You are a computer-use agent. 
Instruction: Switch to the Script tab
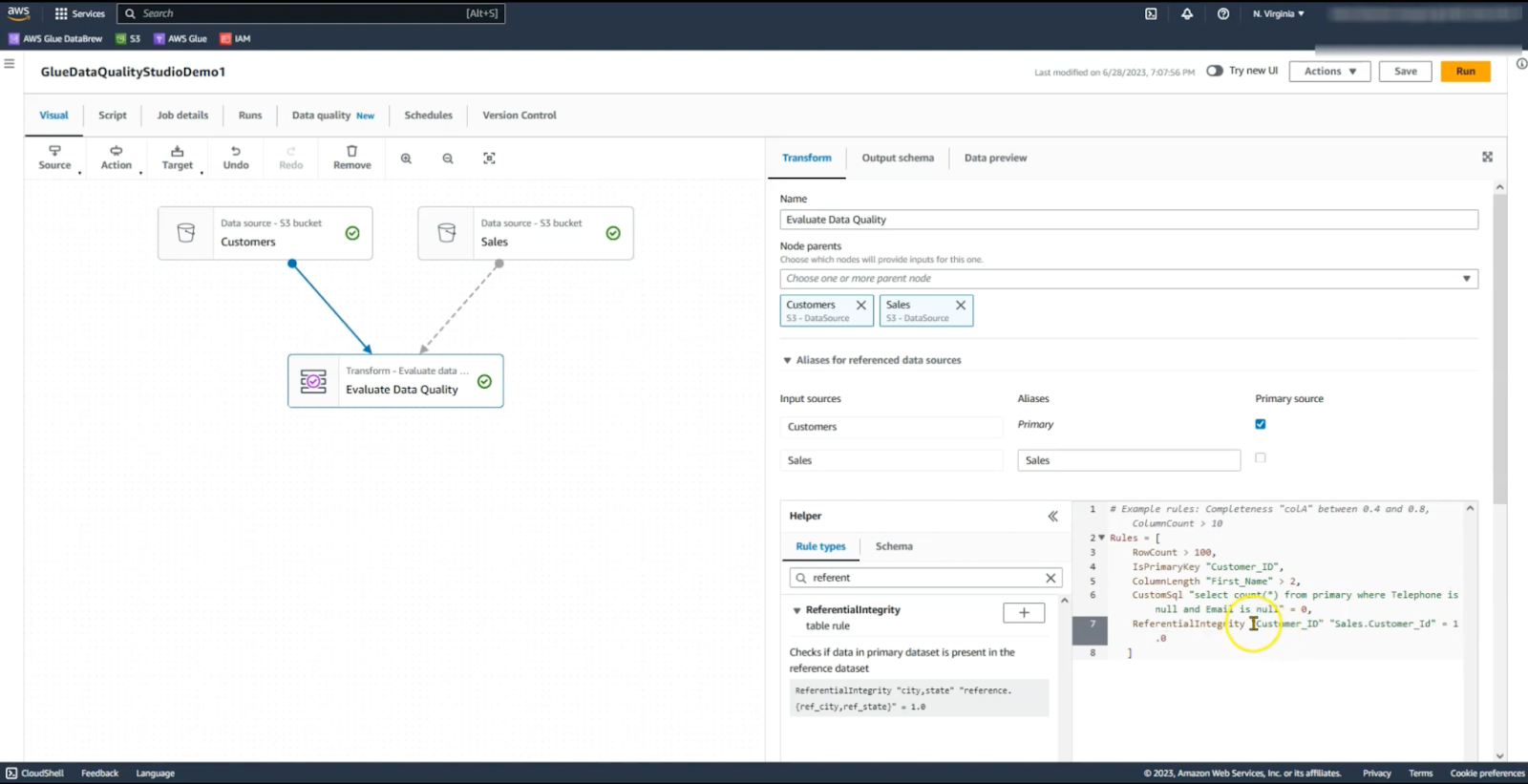click(113, 116)
